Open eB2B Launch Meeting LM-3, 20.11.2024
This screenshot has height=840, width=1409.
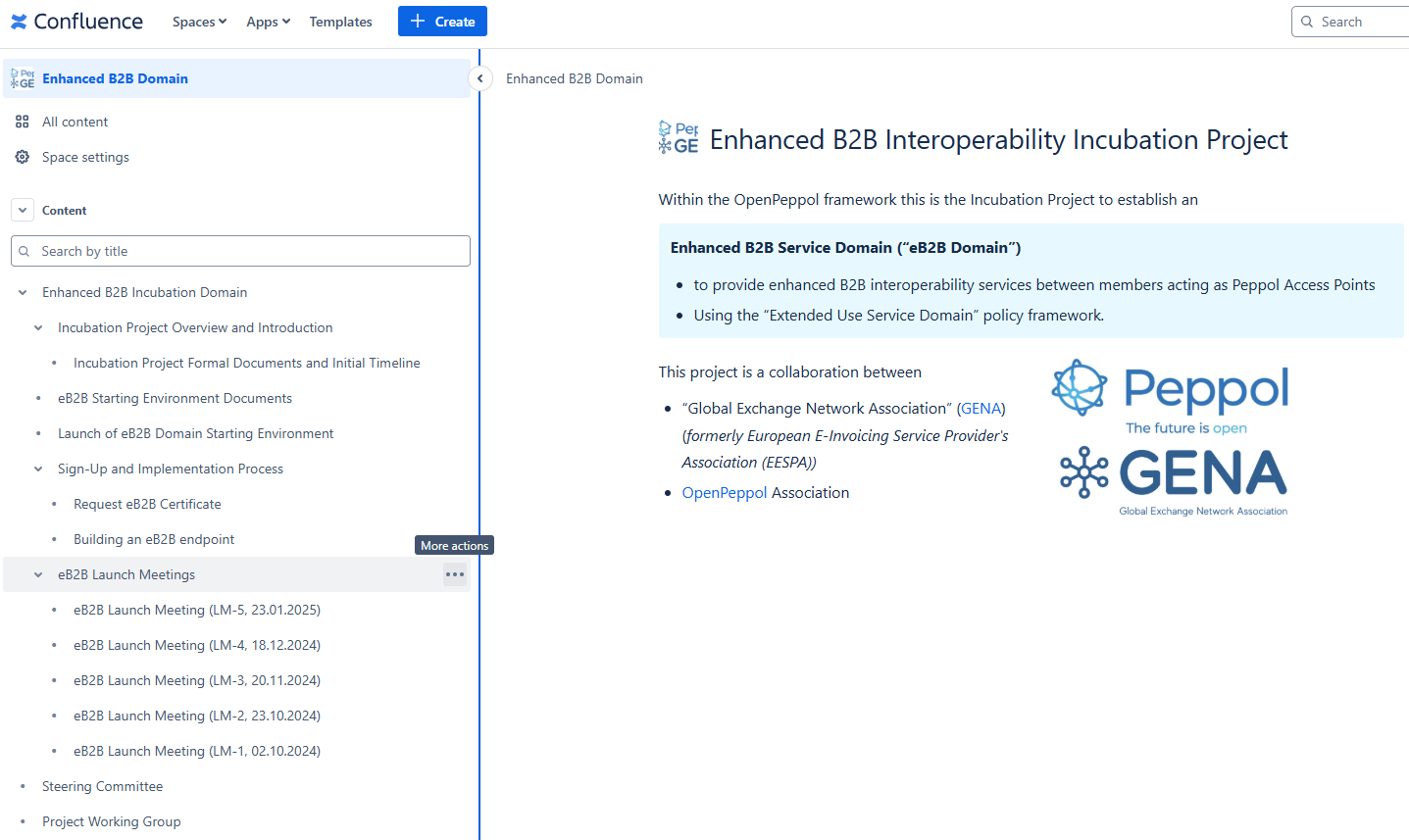pyautogui.click(x=197, y=680)
